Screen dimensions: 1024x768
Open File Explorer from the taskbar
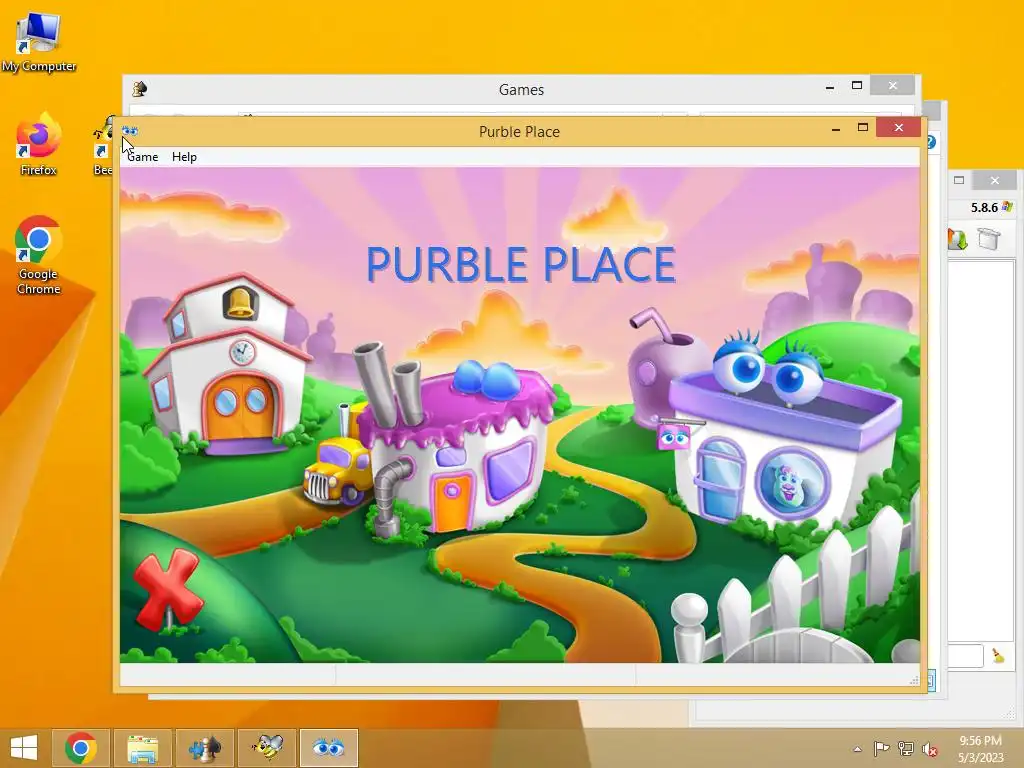click(x=142, y=748)
